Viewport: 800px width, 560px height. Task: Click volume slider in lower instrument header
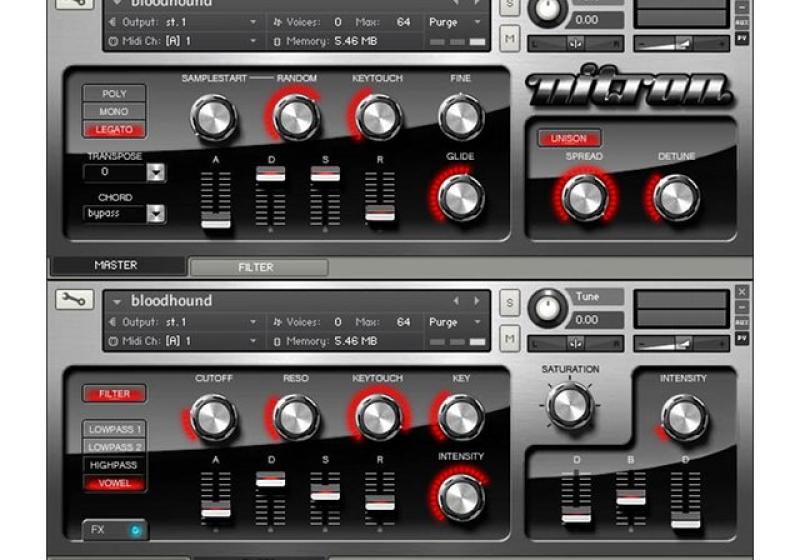click(681, 344)
